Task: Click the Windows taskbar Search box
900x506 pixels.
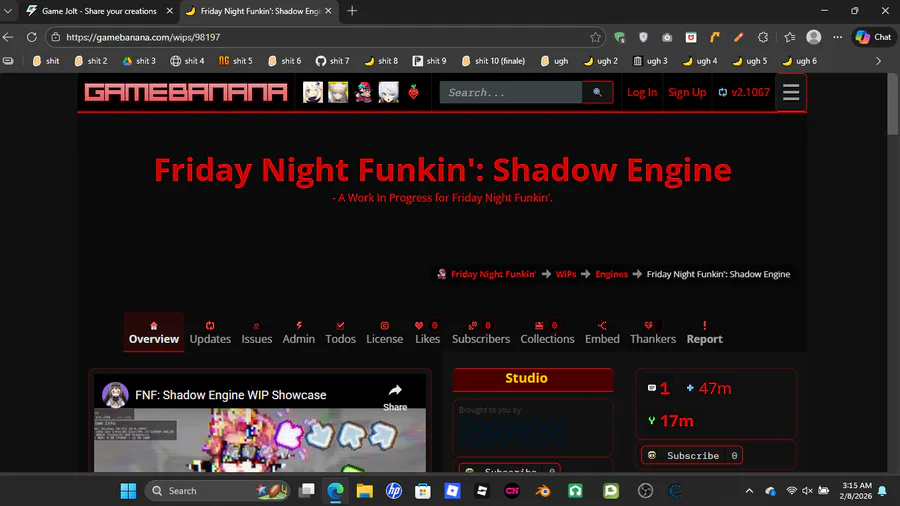Action: coord(217,491)
